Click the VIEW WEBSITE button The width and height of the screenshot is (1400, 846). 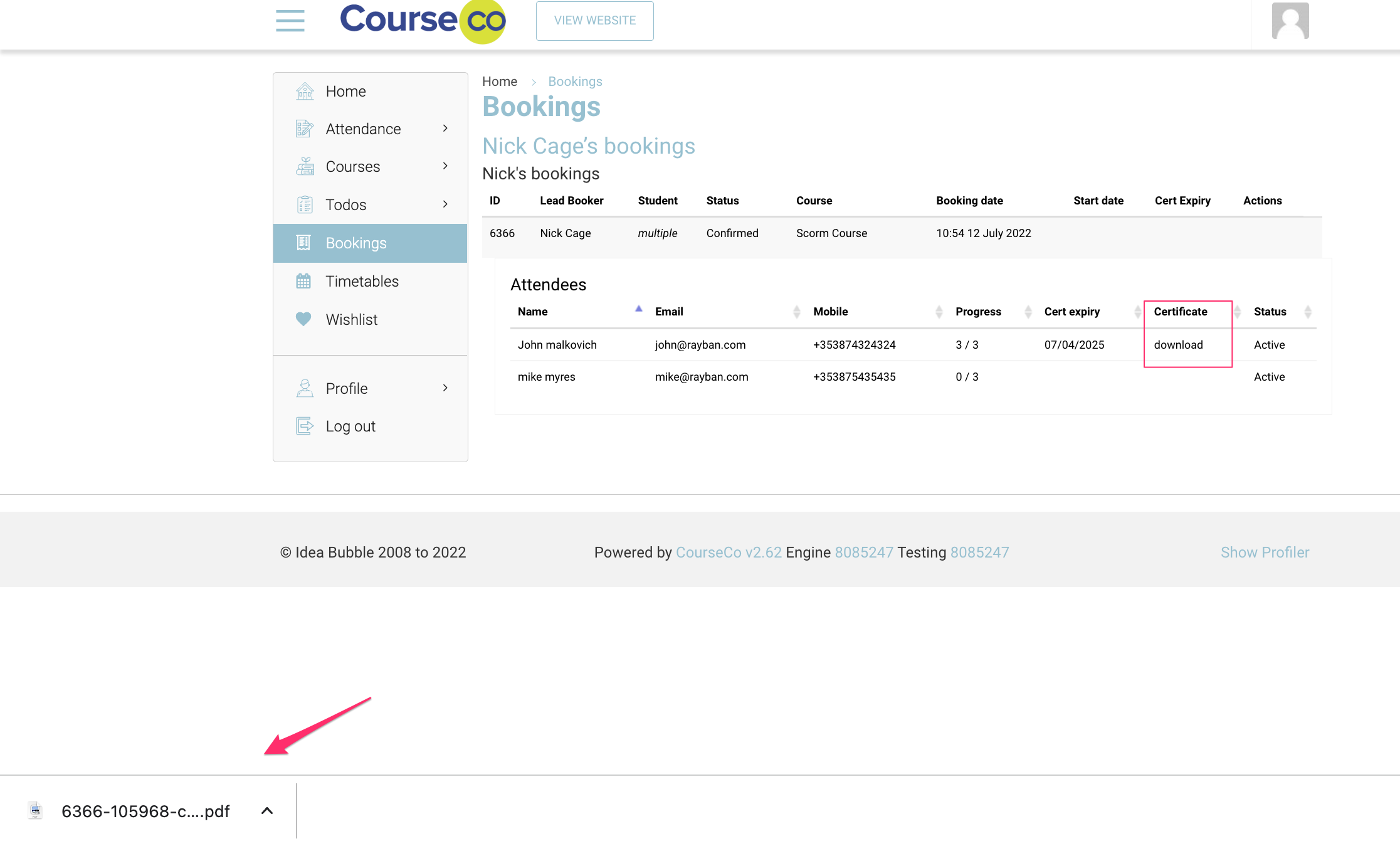[x=594, y=21]
